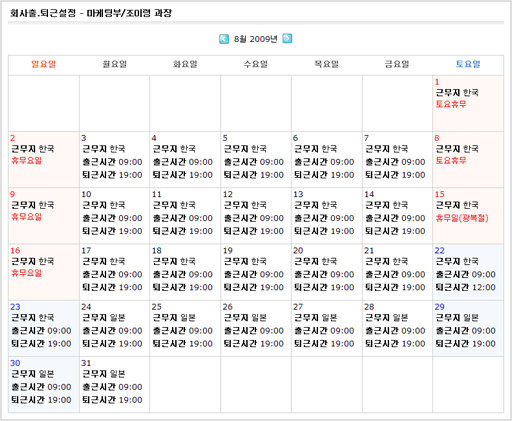Open the August 3 workday entry
Screen dimensions: 512x421
coord(114,159)
